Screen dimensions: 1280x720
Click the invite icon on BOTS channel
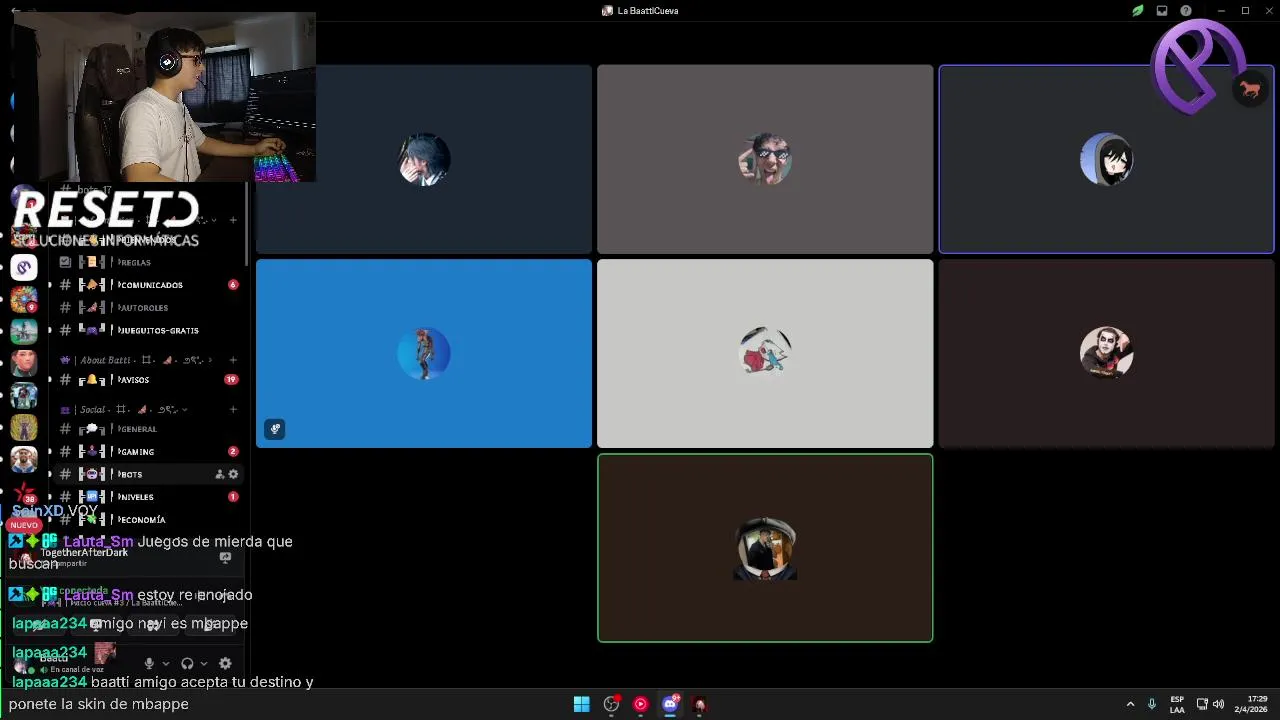(220, 475)
